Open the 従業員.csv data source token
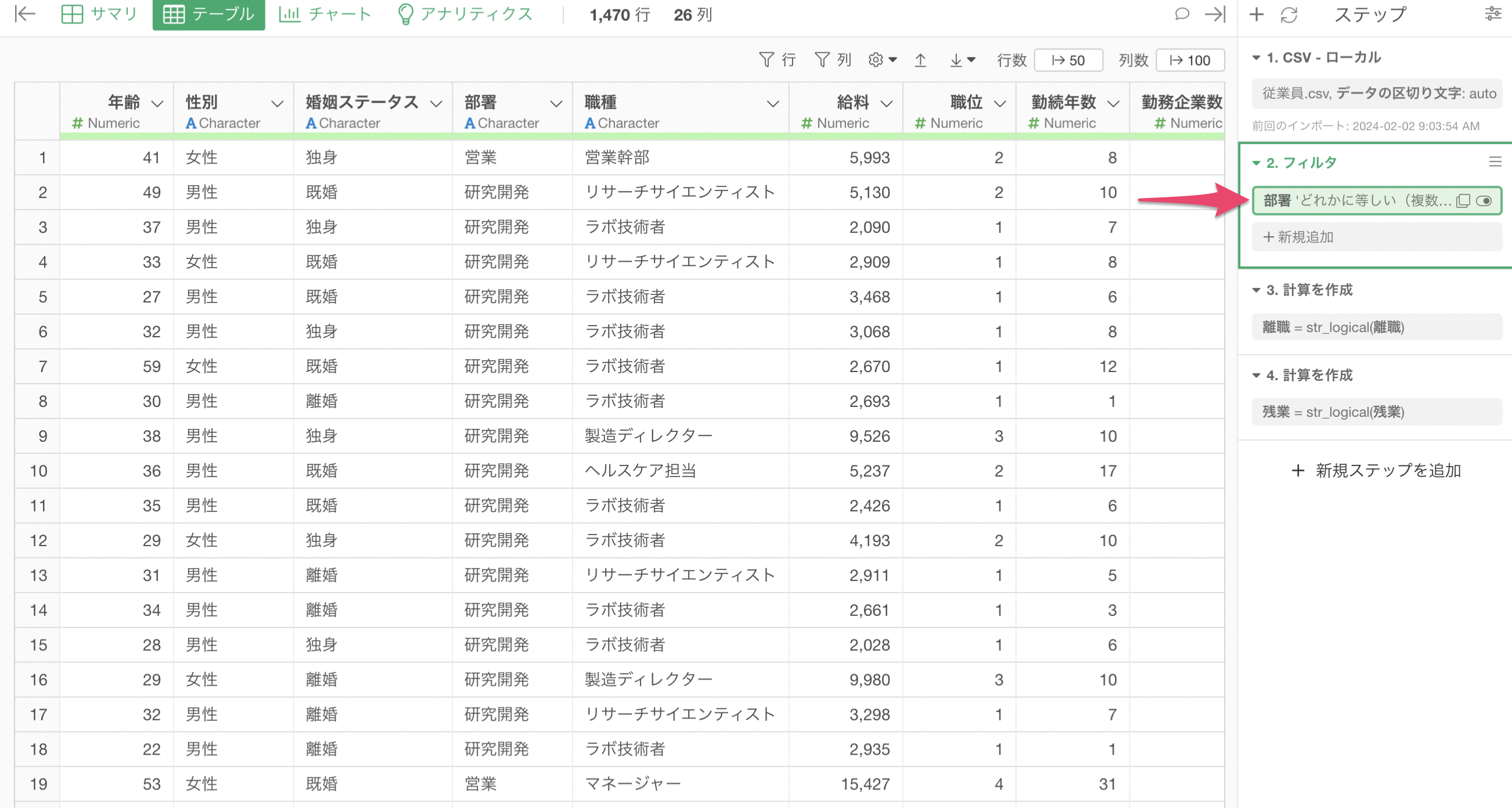The image size is (1512, 808). pos(1376,93)
